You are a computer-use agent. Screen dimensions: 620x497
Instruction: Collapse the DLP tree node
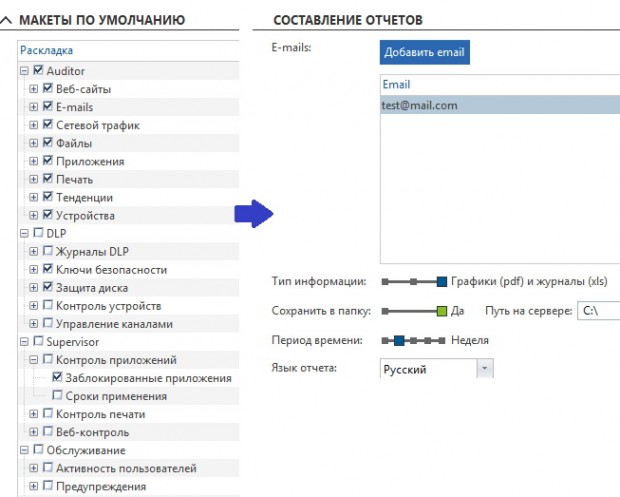click(x=24, y=234)
